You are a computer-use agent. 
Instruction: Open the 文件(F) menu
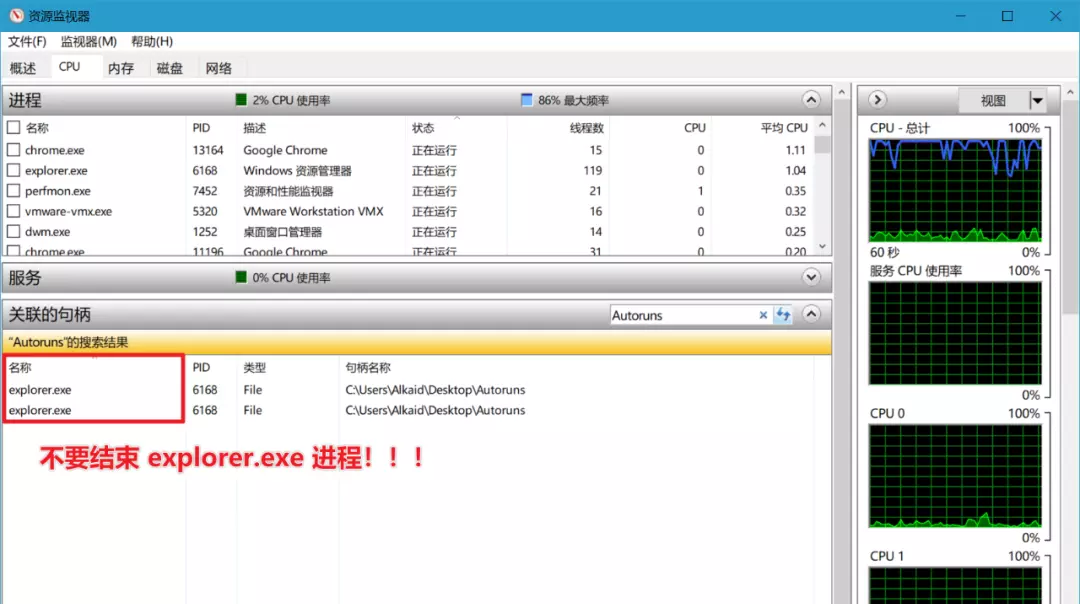coord(27,41)
